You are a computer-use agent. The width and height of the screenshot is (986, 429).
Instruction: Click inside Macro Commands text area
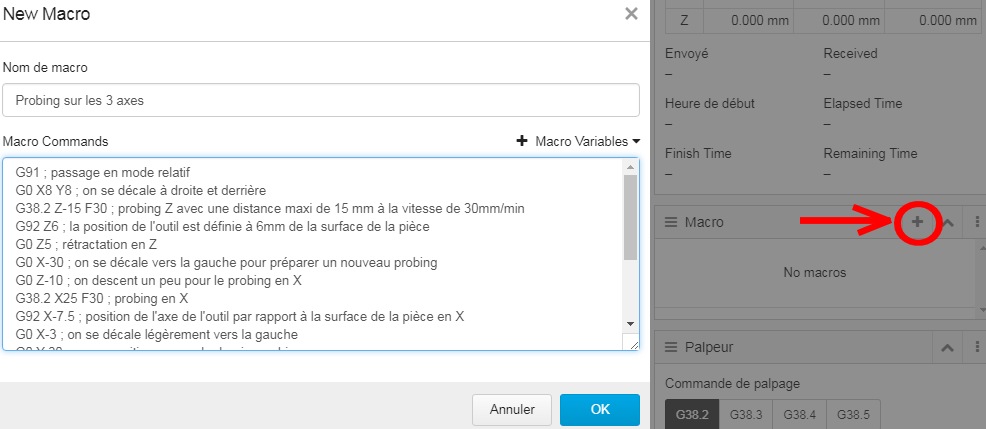click(312, 254)
